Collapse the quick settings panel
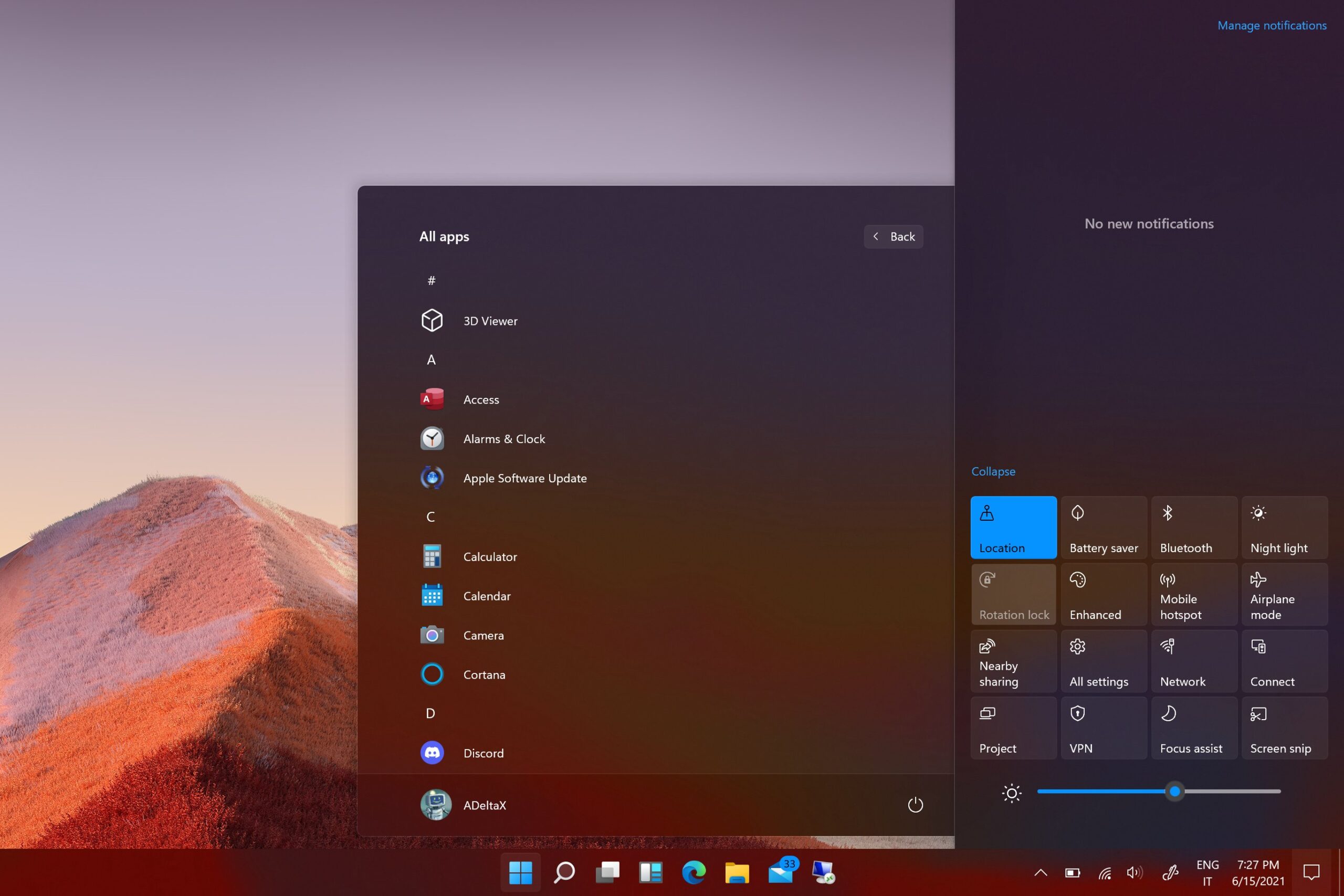This screenshot has height=896, width=1344. pos(992,471)
